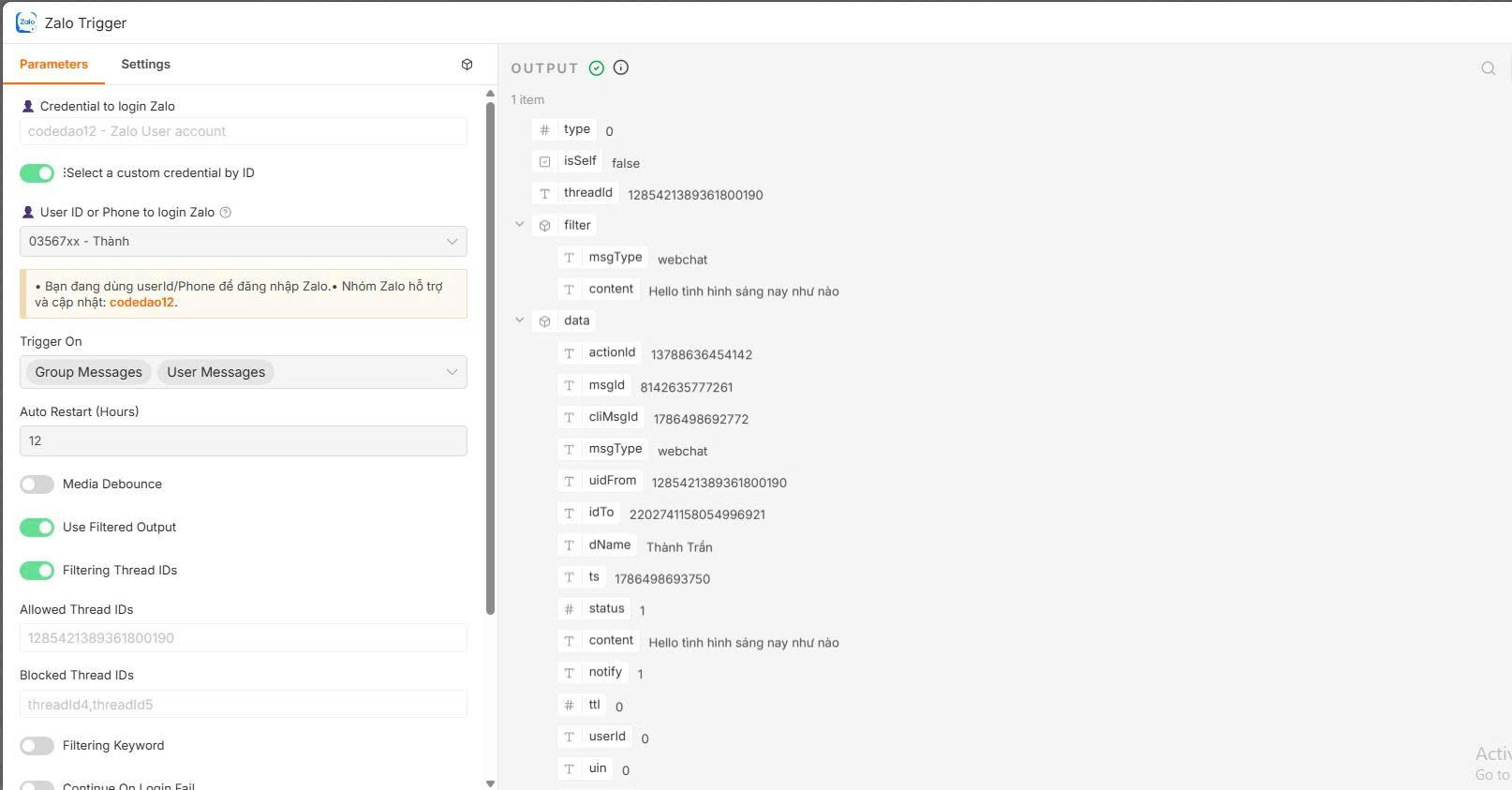Turn off Filtering Thread IDs toggle

tap(37, 571)
